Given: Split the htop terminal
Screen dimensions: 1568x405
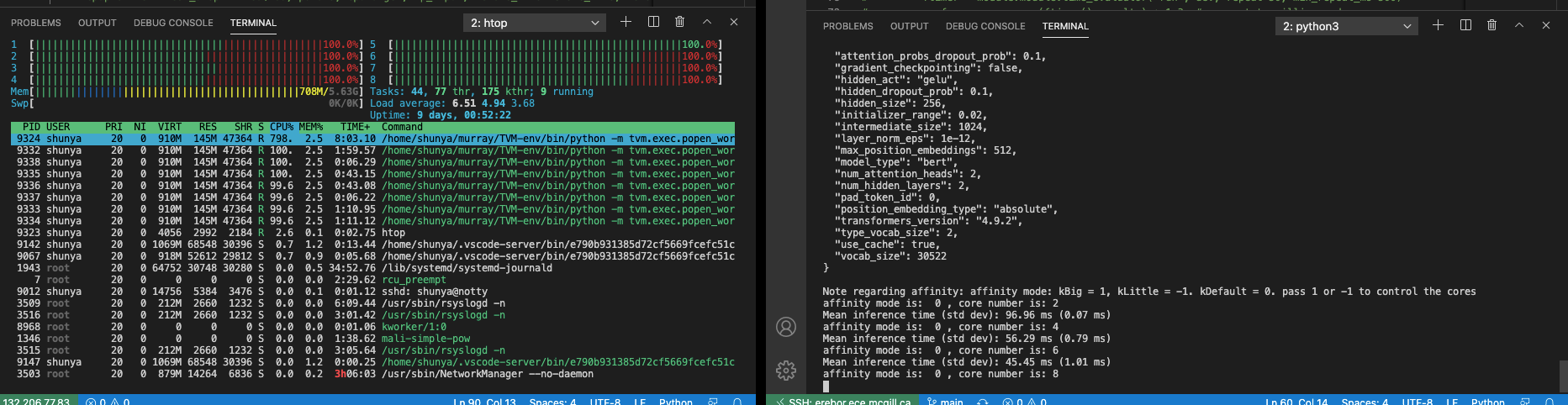Looking at the screenshot, I should pos(653,22).
